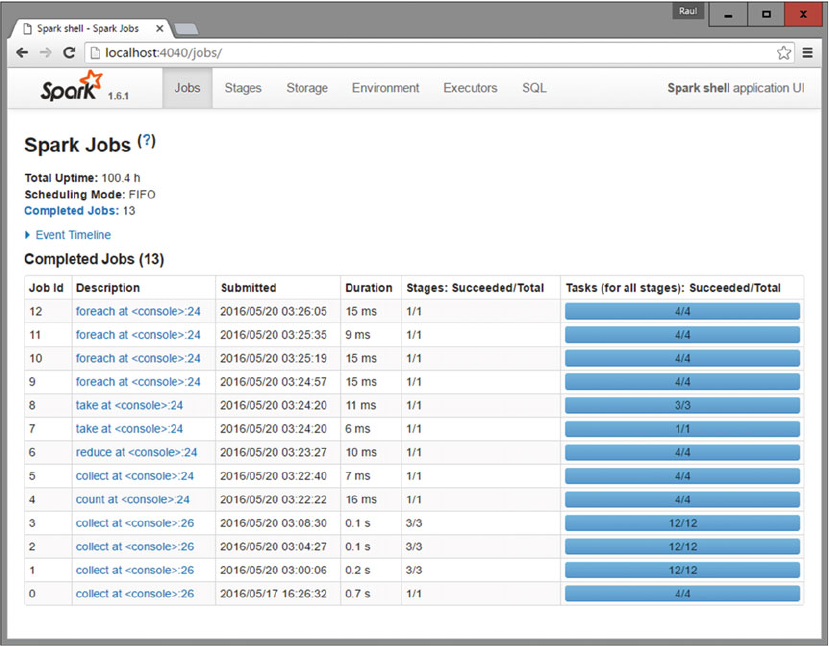Screen dimensions: 829x646
Task: Open job 8 take at <console>:24
Action: point(129,405)
